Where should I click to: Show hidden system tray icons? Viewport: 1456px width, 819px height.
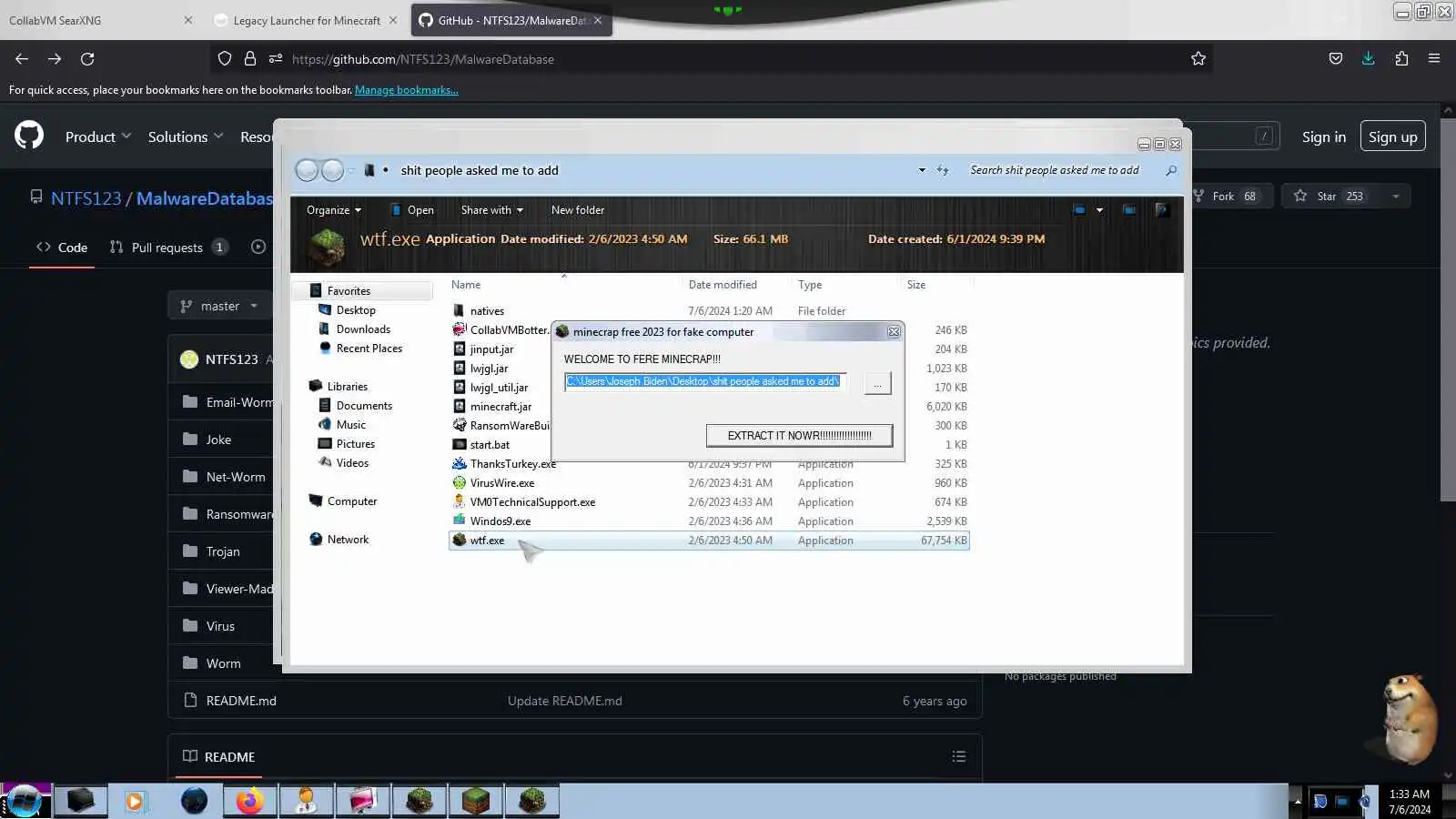point(1297,802)
